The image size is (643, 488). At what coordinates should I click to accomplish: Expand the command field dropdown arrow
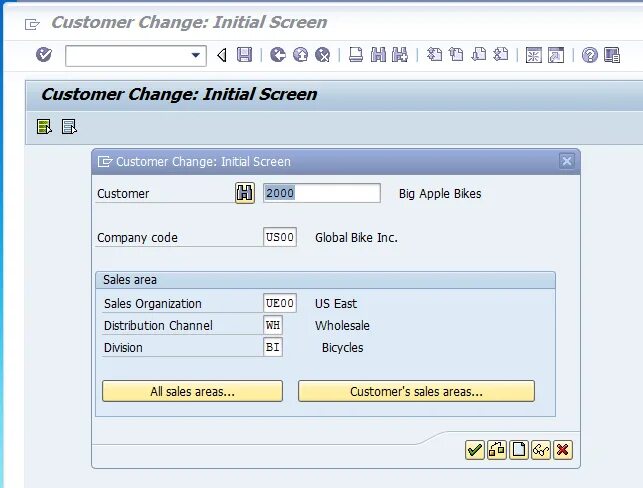197,55
